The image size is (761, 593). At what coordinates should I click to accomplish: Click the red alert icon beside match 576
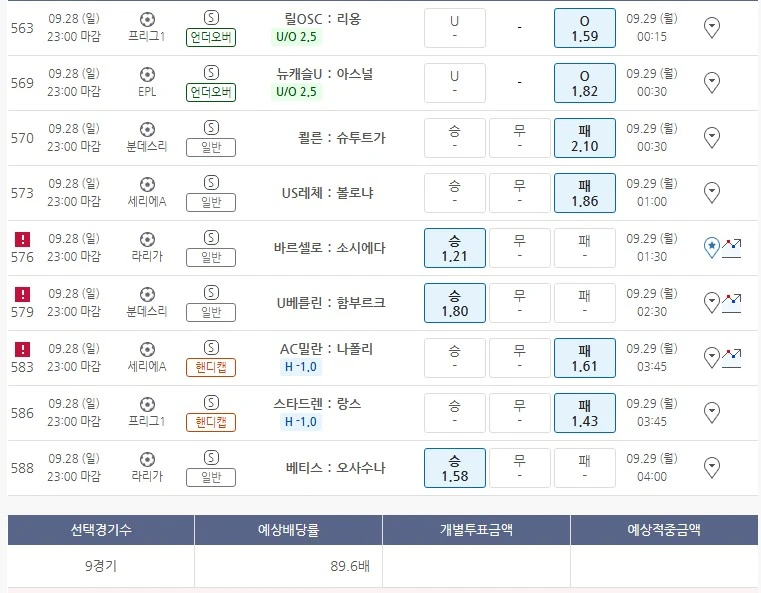tap(22, 240)
